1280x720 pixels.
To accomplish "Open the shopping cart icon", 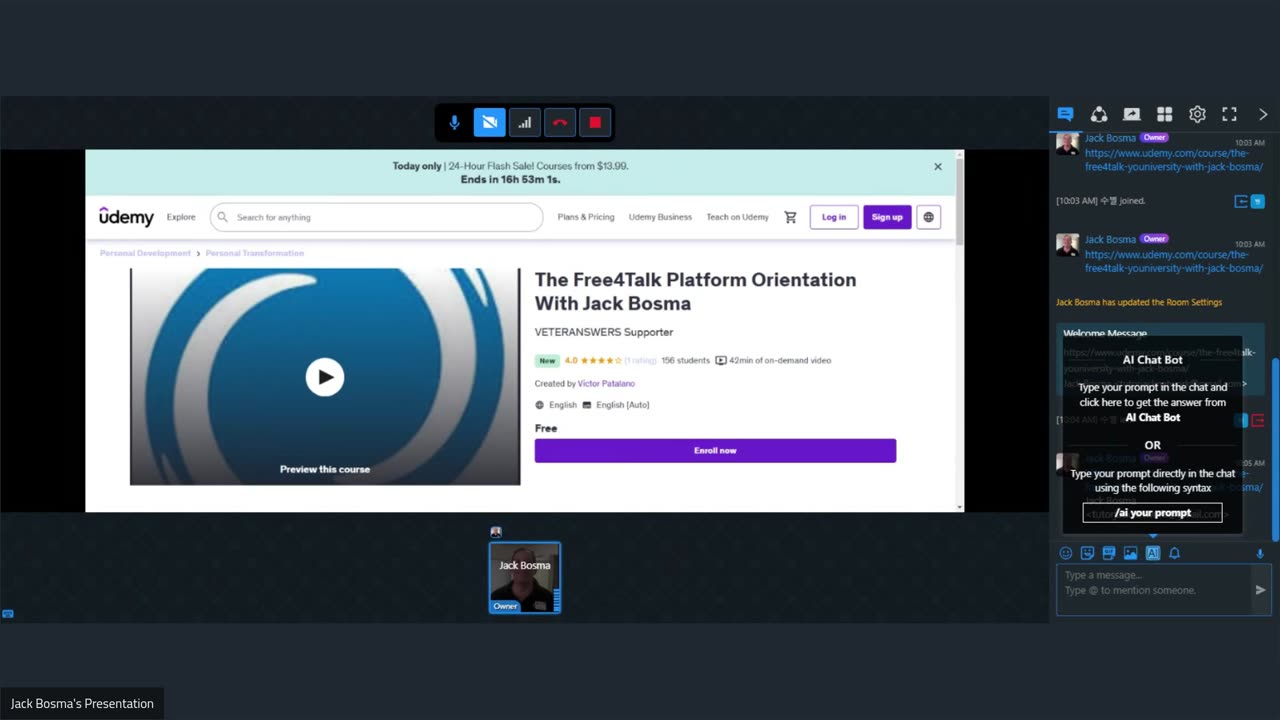I will (790, 217).
